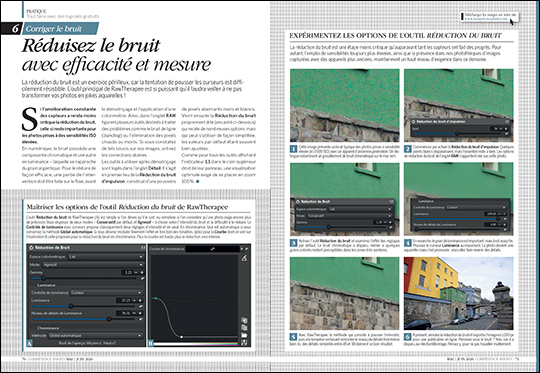Viewport: 540px width, 373px height.
Task: Open Espace colorimétrique dropdown in panel A
Action: pos(106,257)
